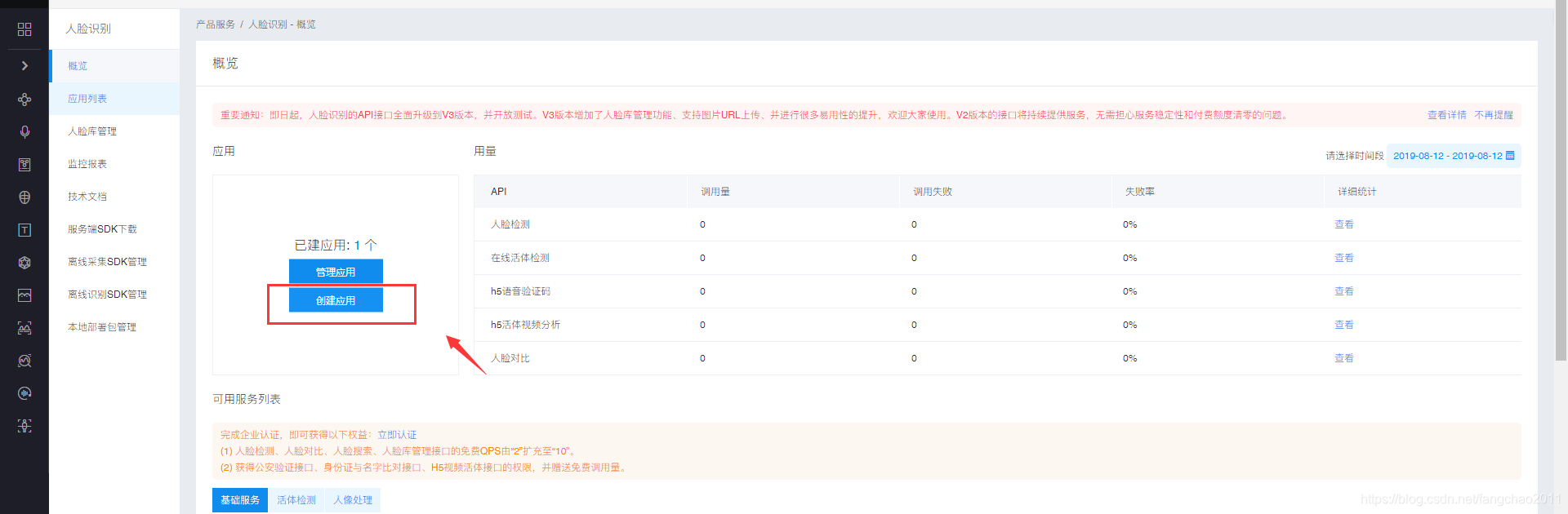Click the 详细统计 column header
1568x514 pixels.
click(1357, 192)
